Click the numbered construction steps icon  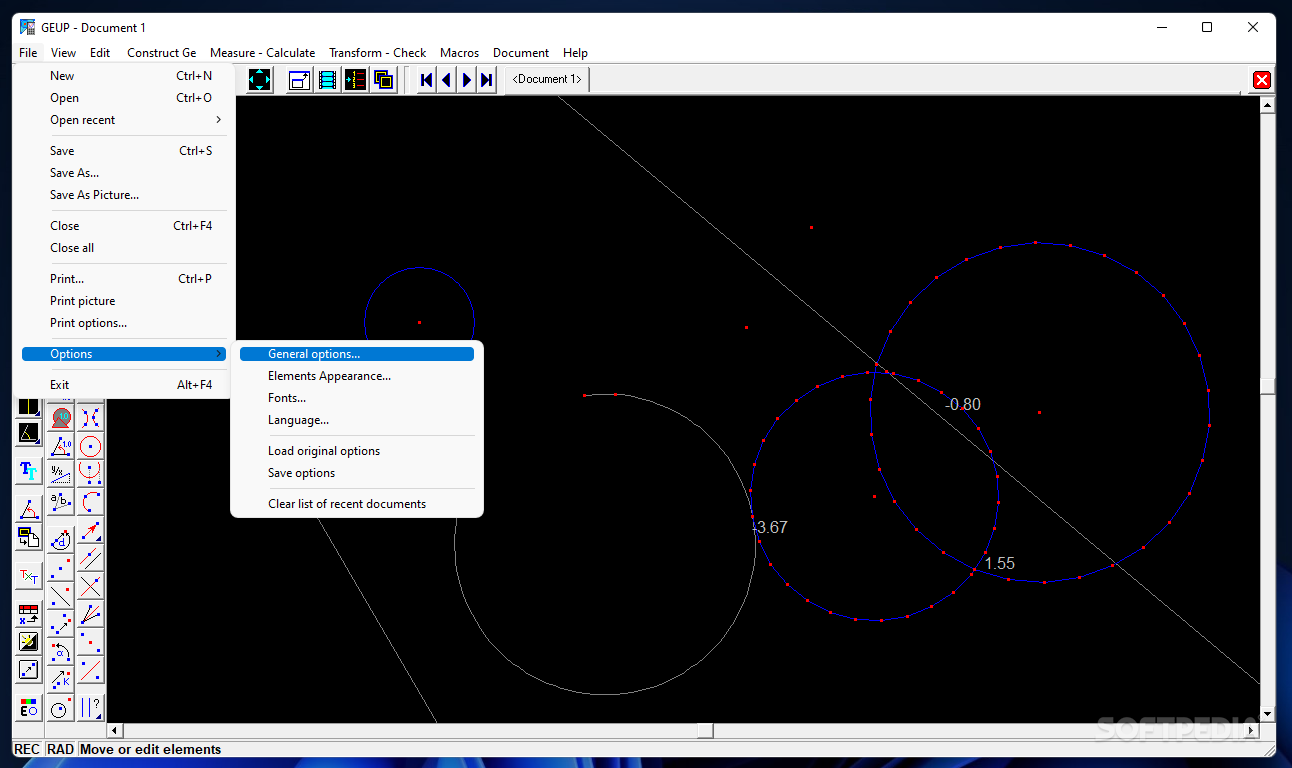356,80
